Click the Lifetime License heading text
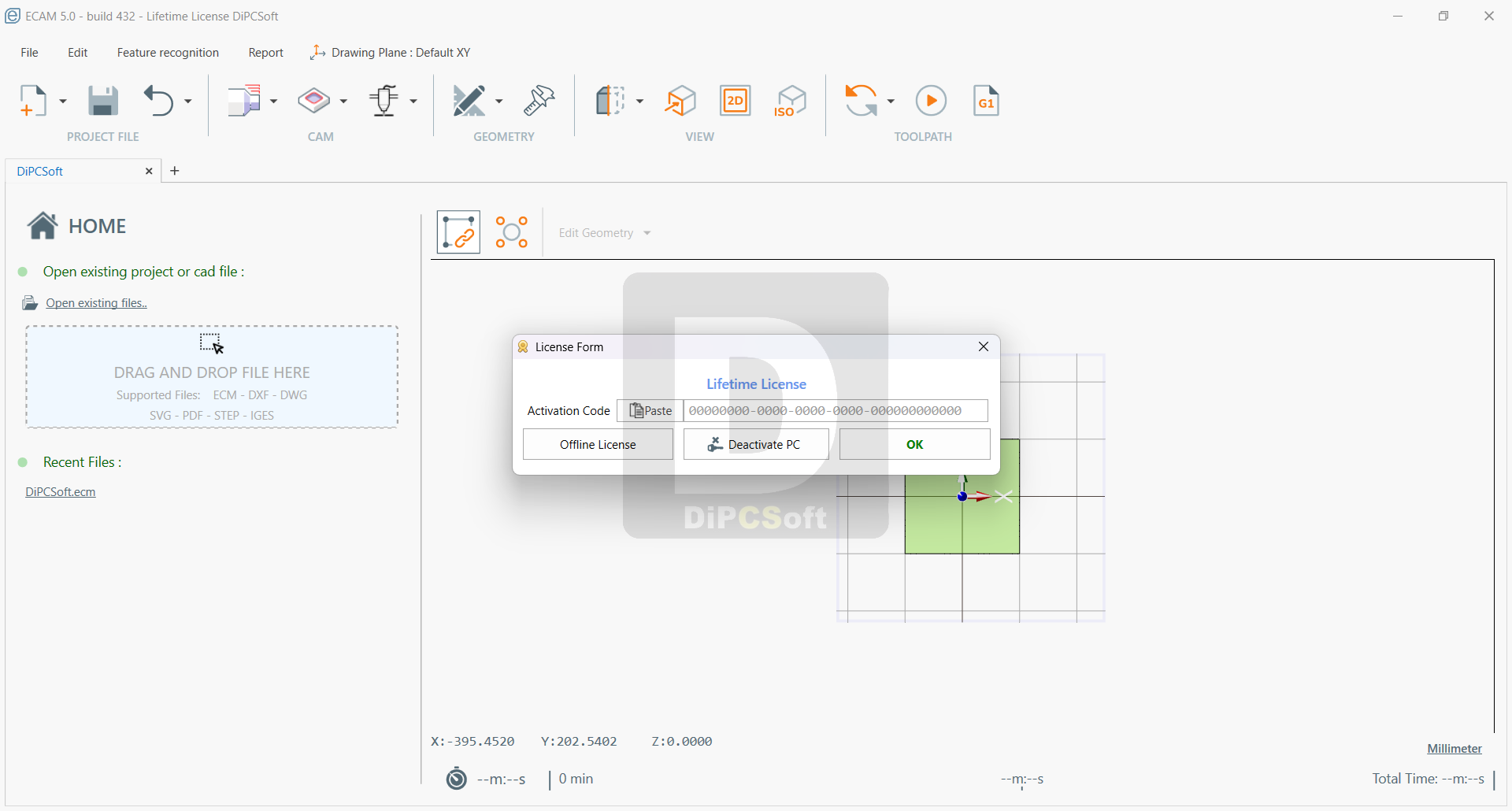The width and height of the screenshot is (1512, 811). click(x=756, y=384)
